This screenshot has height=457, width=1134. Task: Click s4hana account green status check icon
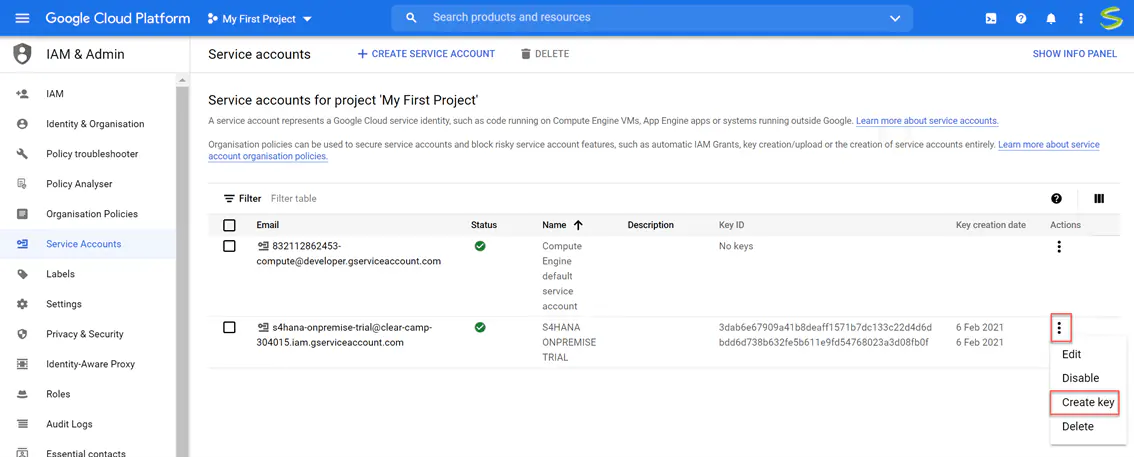point(479,328)
